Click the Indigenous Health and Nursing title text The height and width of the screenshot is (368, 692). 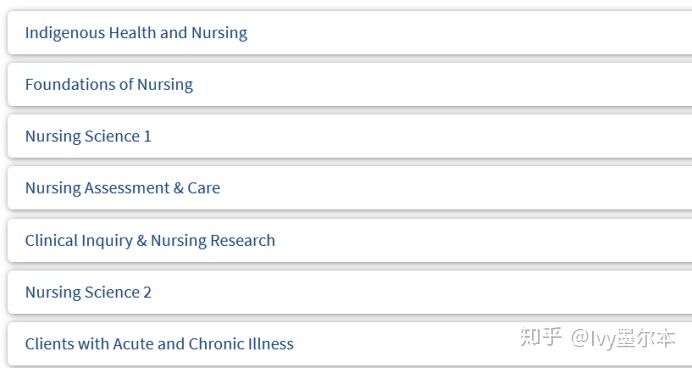coord(136,33)
